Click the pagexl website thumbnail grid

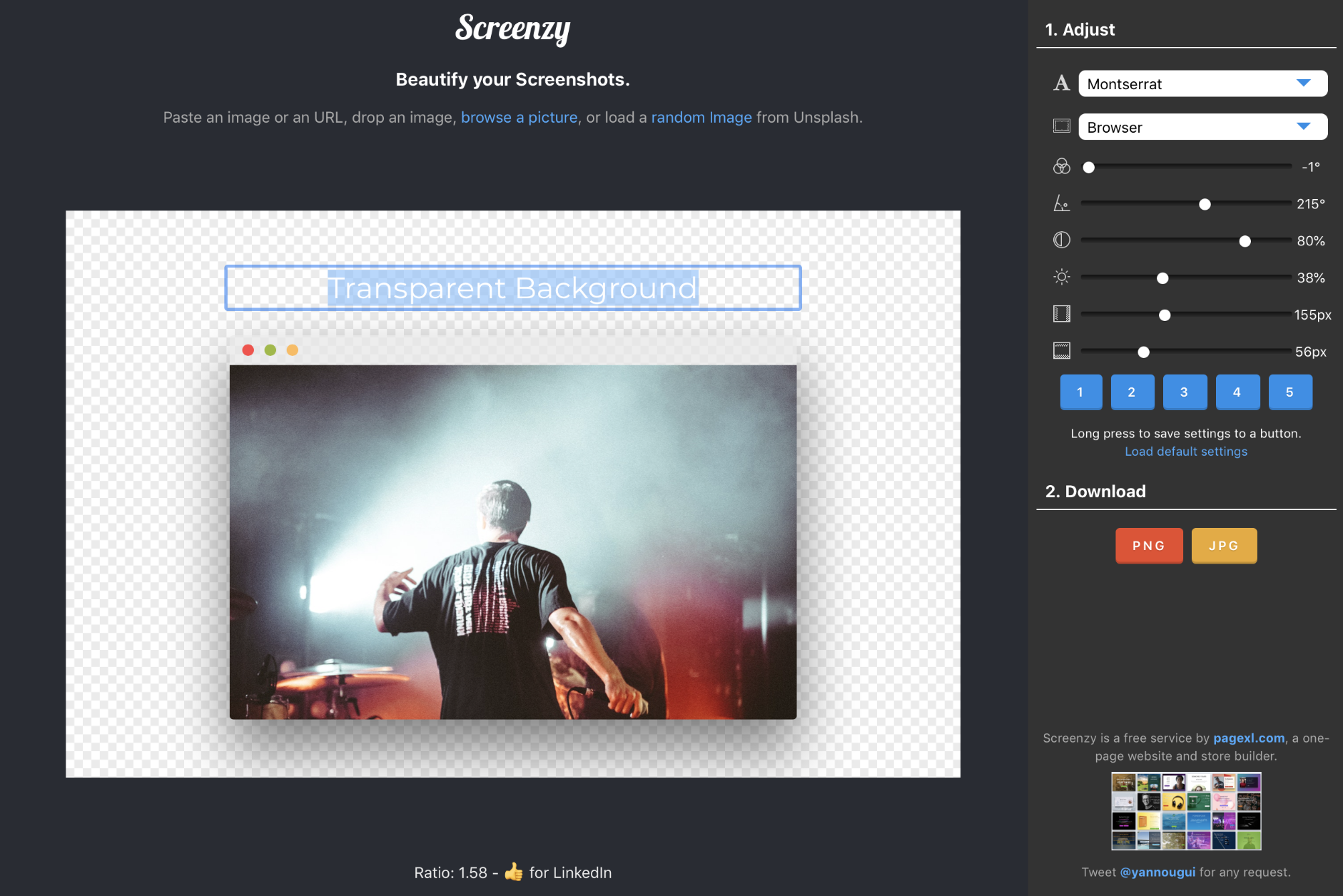(1185, 811)
